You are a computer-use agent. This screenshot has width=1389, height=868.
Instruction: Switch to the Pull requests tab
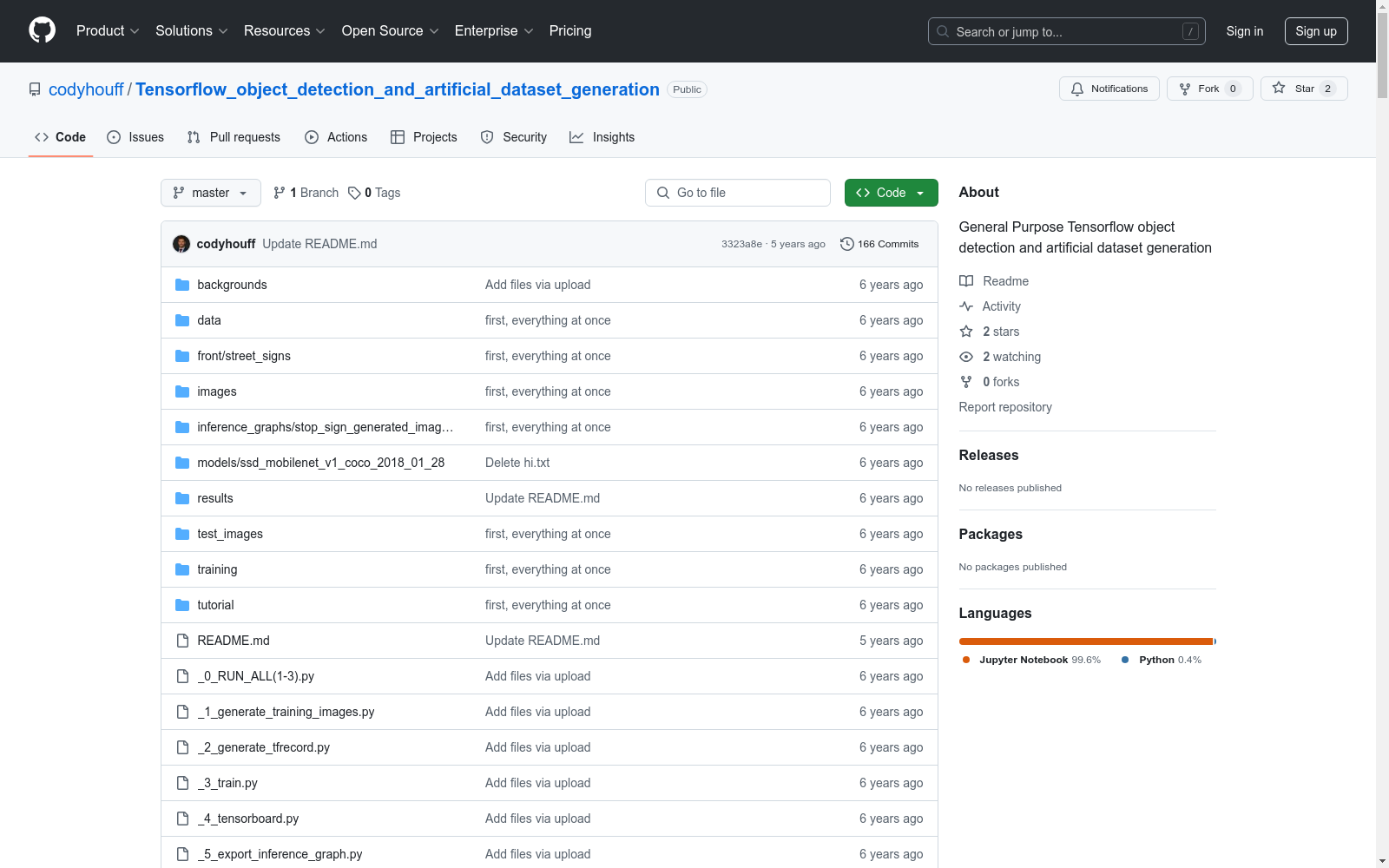tap(234, 137)
